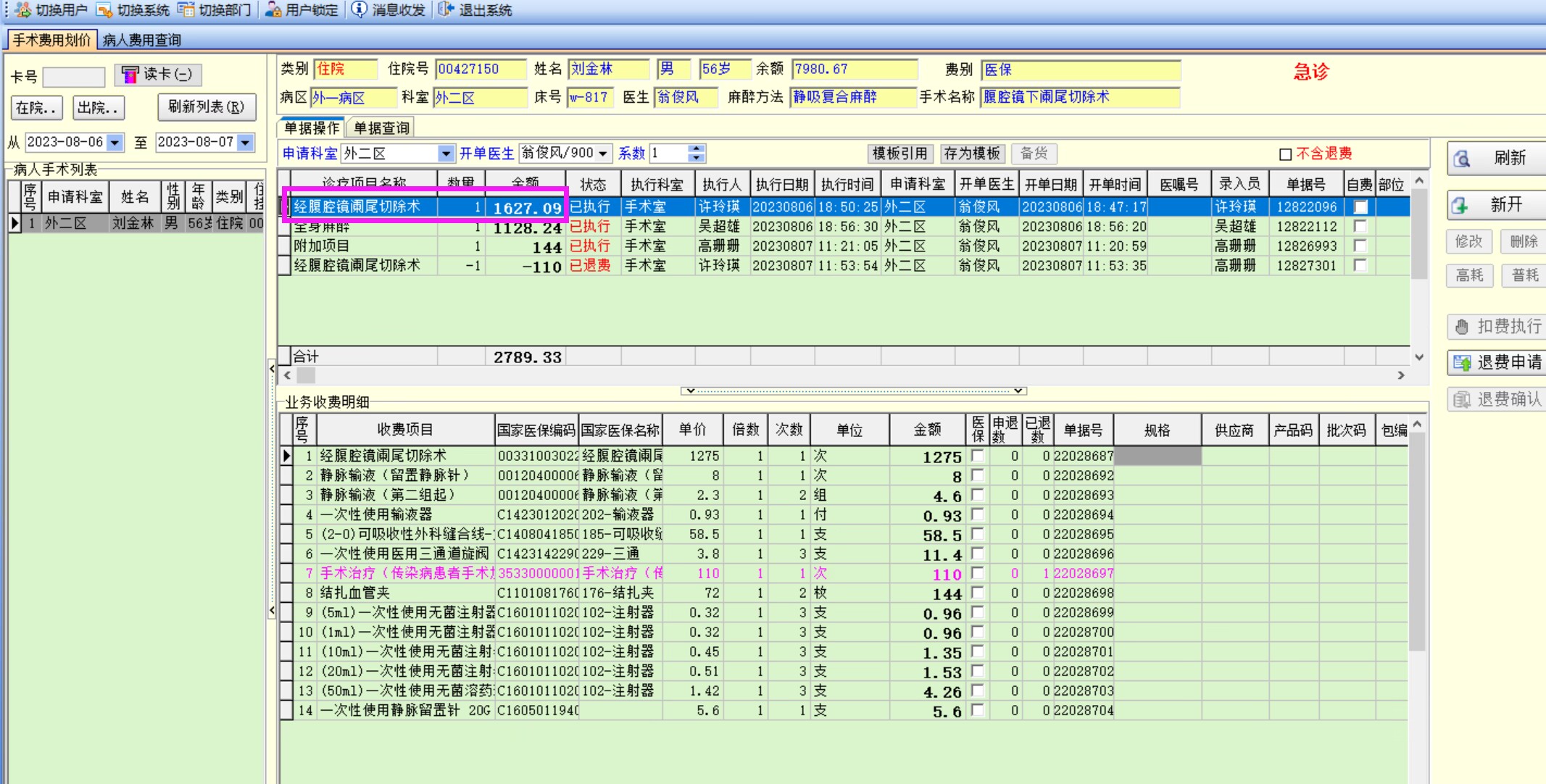Open the 开单医生 翁俊风 dropdown
Screen dimensions: 1546x784
tap(602, 154)
